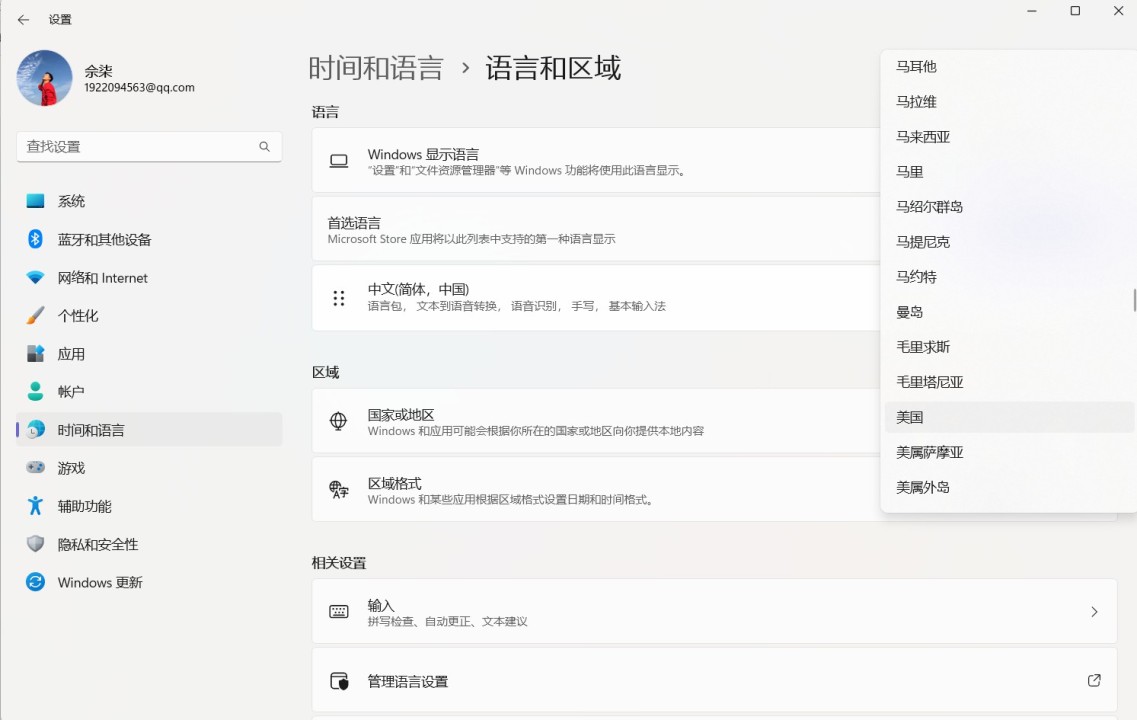This screenshot has height=720, width=1137.
Task: Click the drag handle for 中文(简体，中国)
Action: (339, 298)
